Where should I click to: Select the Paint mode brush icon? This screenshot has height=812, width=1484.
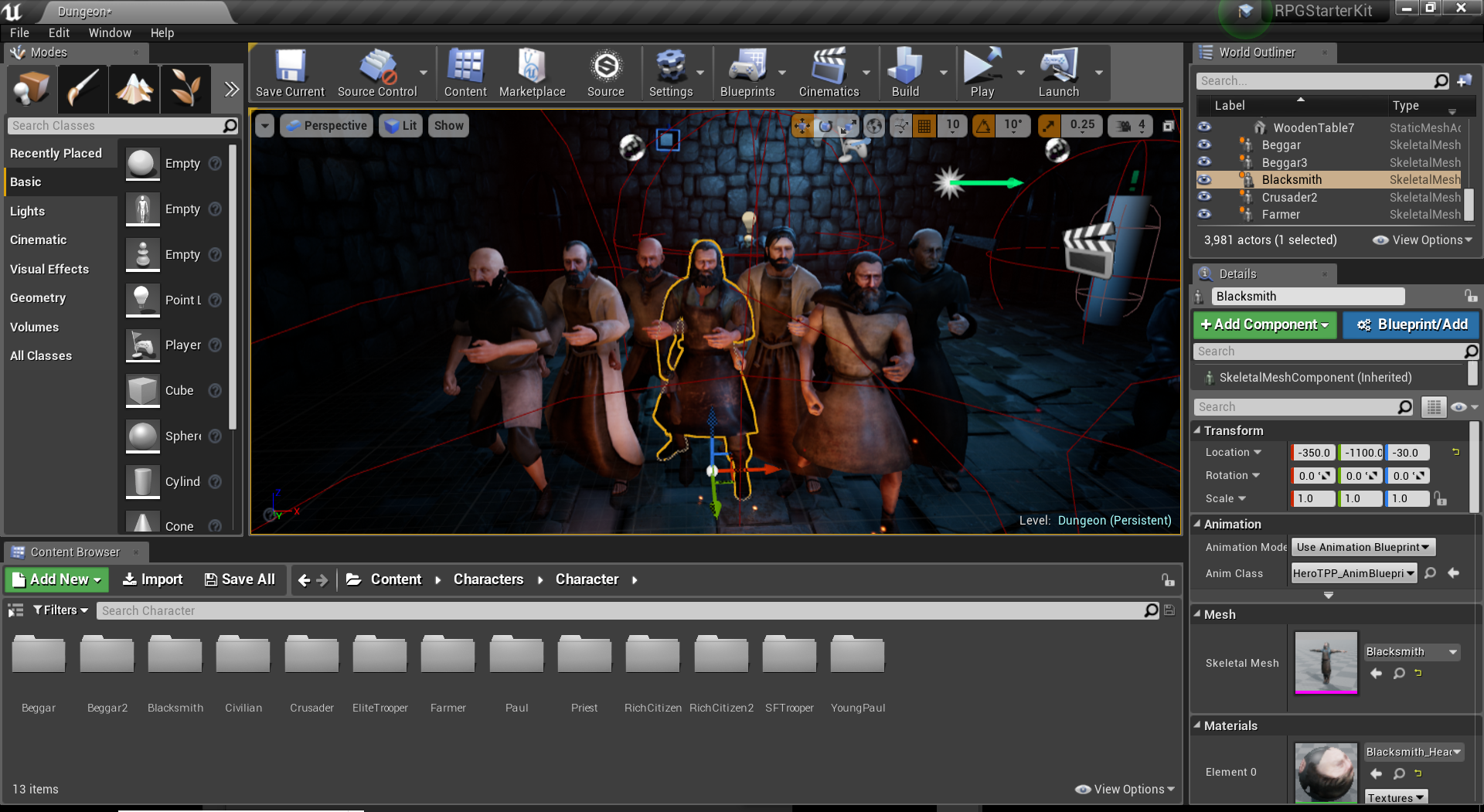click(x=83, y=89)
